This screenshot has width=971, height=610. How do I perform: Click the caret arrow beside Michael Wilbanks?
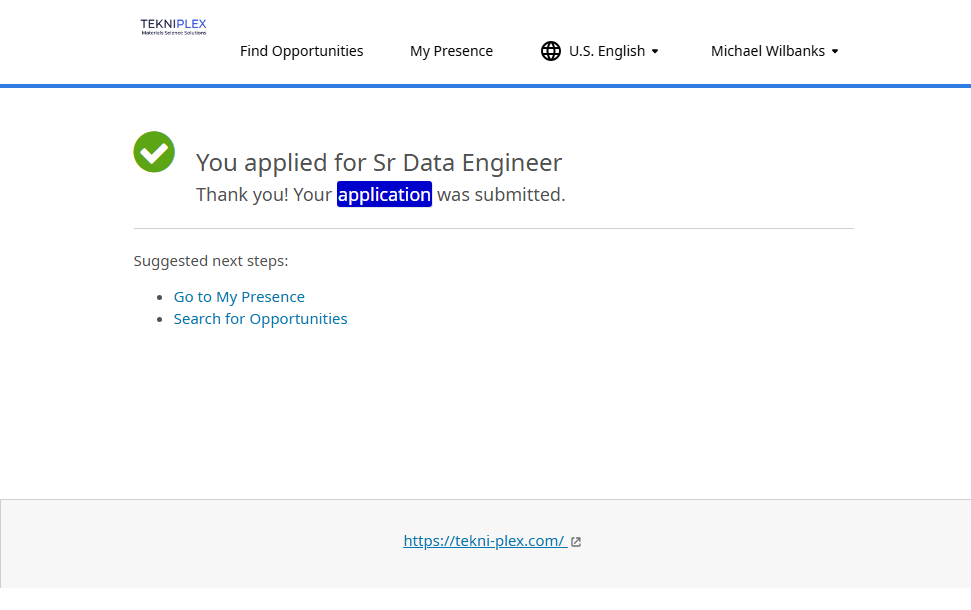[835, 52]
